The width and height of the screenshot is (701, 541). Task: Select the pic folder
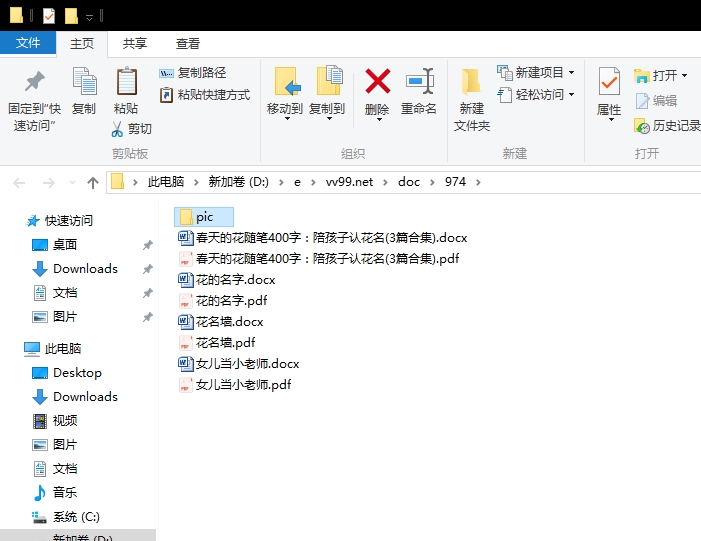click(203, 217)
